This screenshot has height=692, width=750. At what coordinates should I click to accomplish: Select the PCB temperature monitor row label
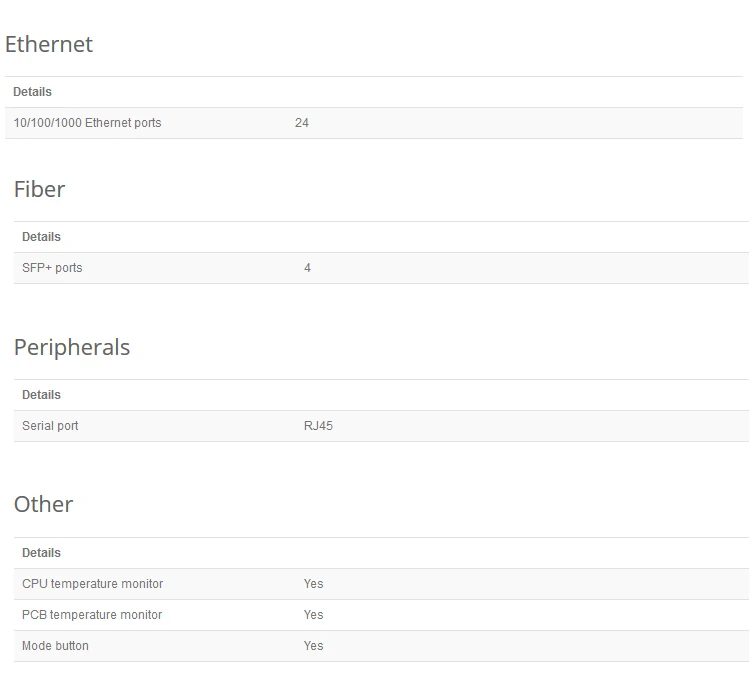pyautogui.click(x=92, y=615)
